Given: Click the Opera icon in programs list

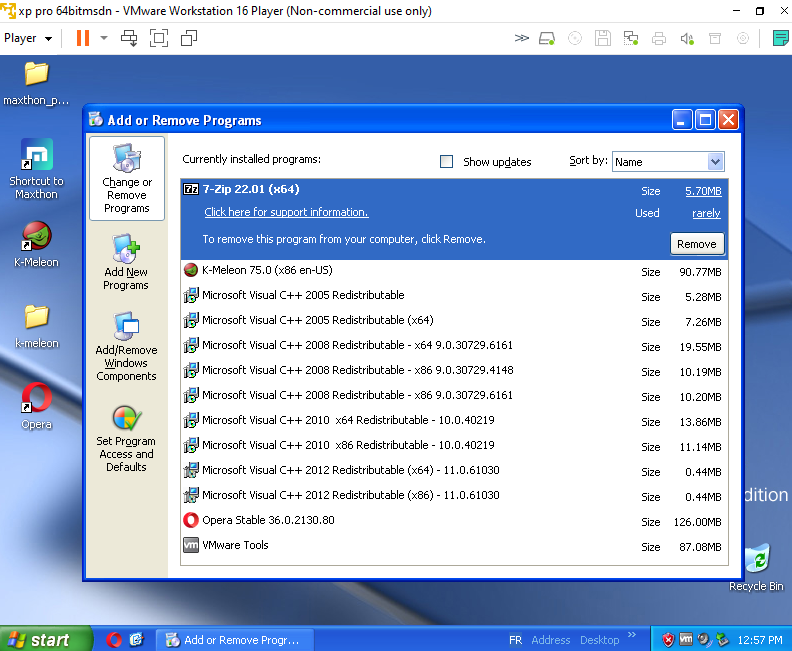Looking at the screenshot, I should pyautogui.click(x=191, y=520).
